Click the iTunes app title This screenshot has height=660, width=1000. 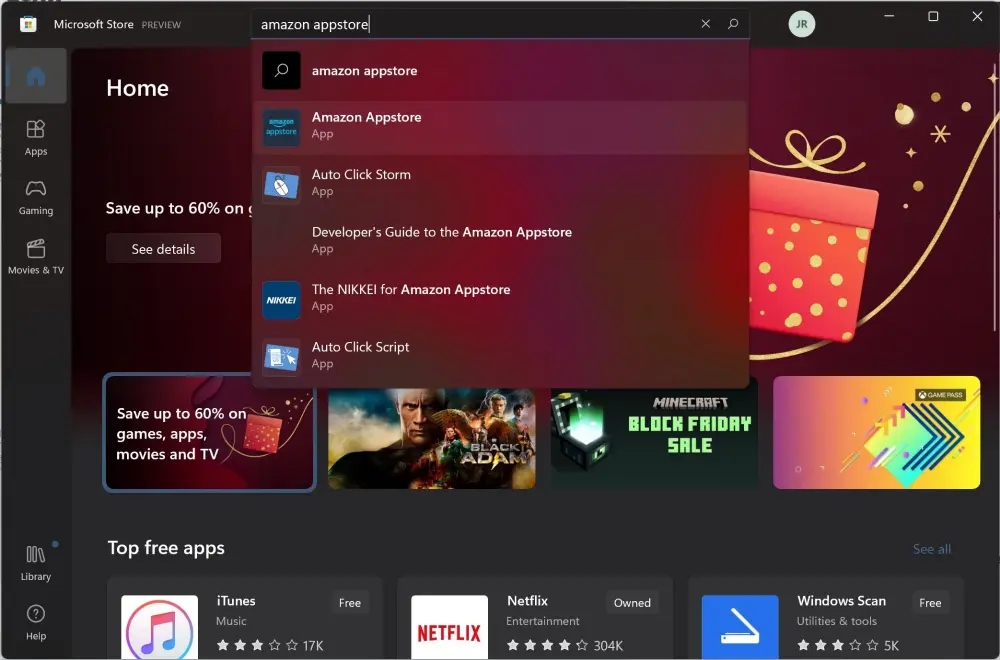[x=236, y=601]
